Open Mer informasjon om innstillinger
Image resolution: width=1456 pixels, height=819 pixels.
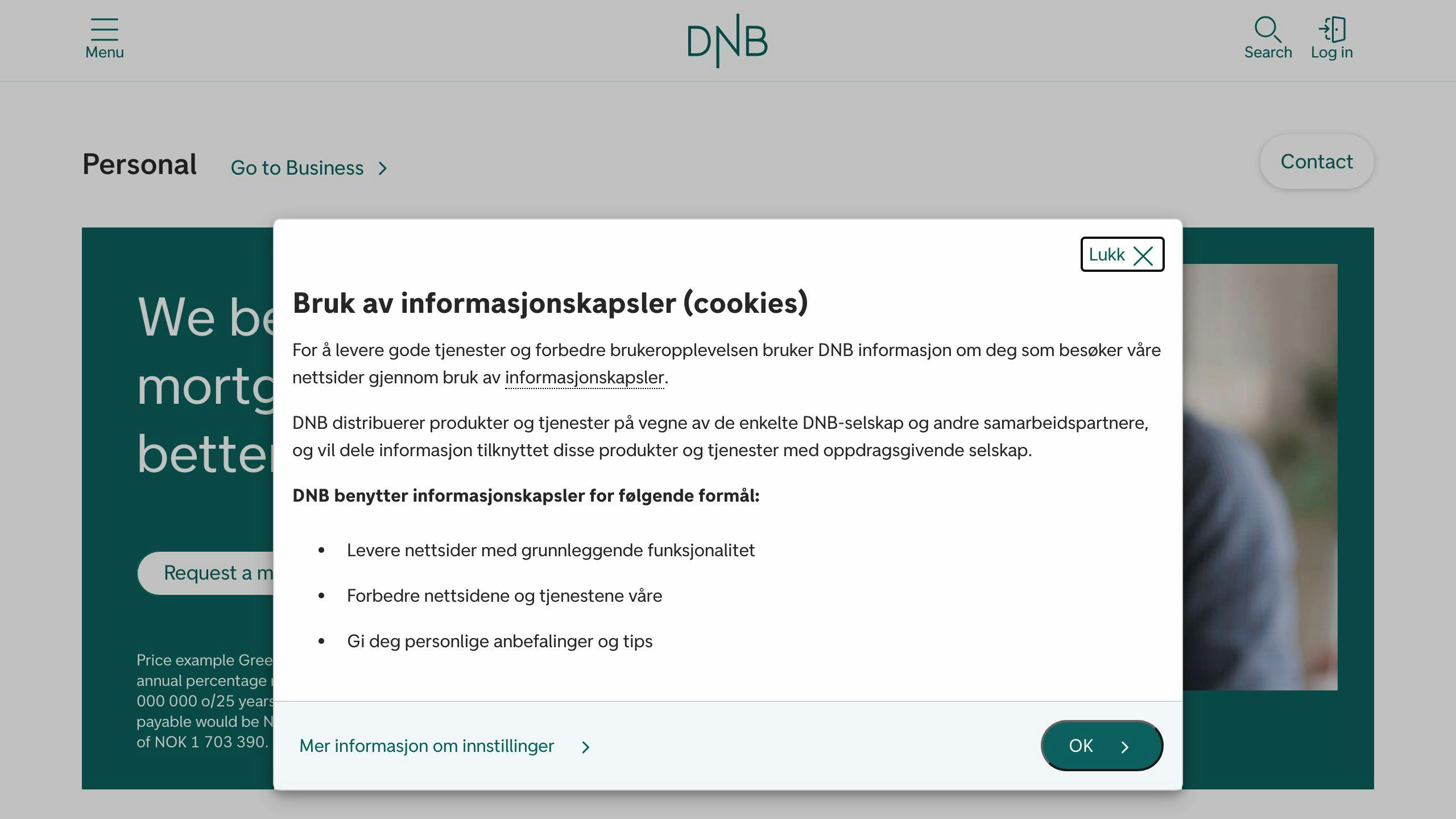click(445, 746)
